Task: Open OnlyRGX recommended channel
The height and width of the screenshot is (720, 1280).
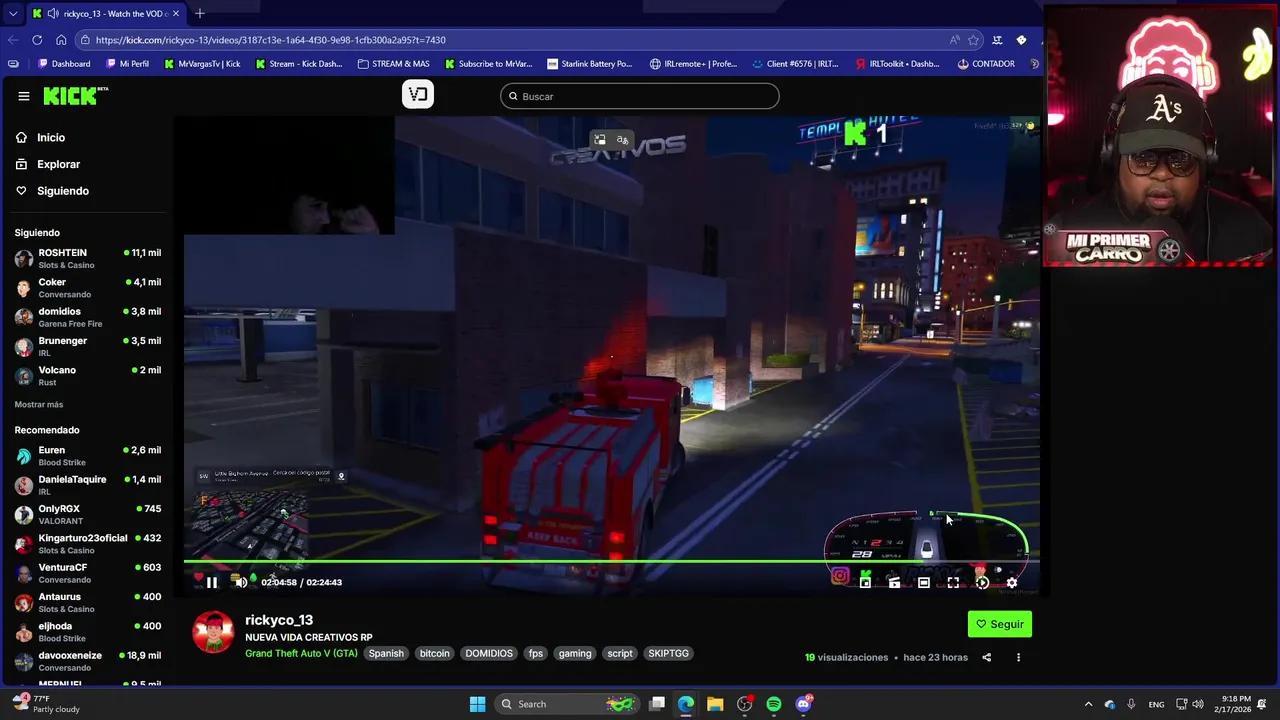Action: click(x=87, y=514)
